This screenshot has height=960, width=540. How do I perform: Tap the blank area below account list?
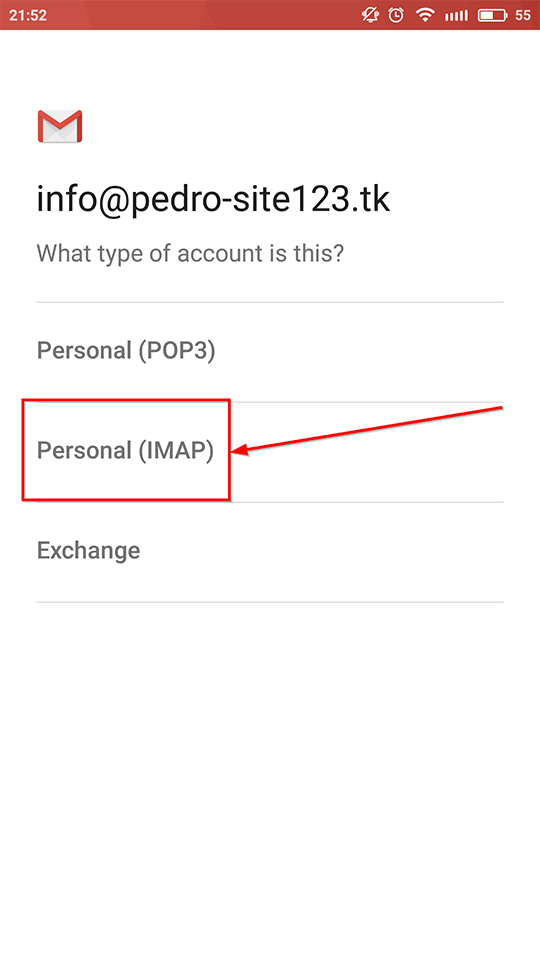coord(269,778)
